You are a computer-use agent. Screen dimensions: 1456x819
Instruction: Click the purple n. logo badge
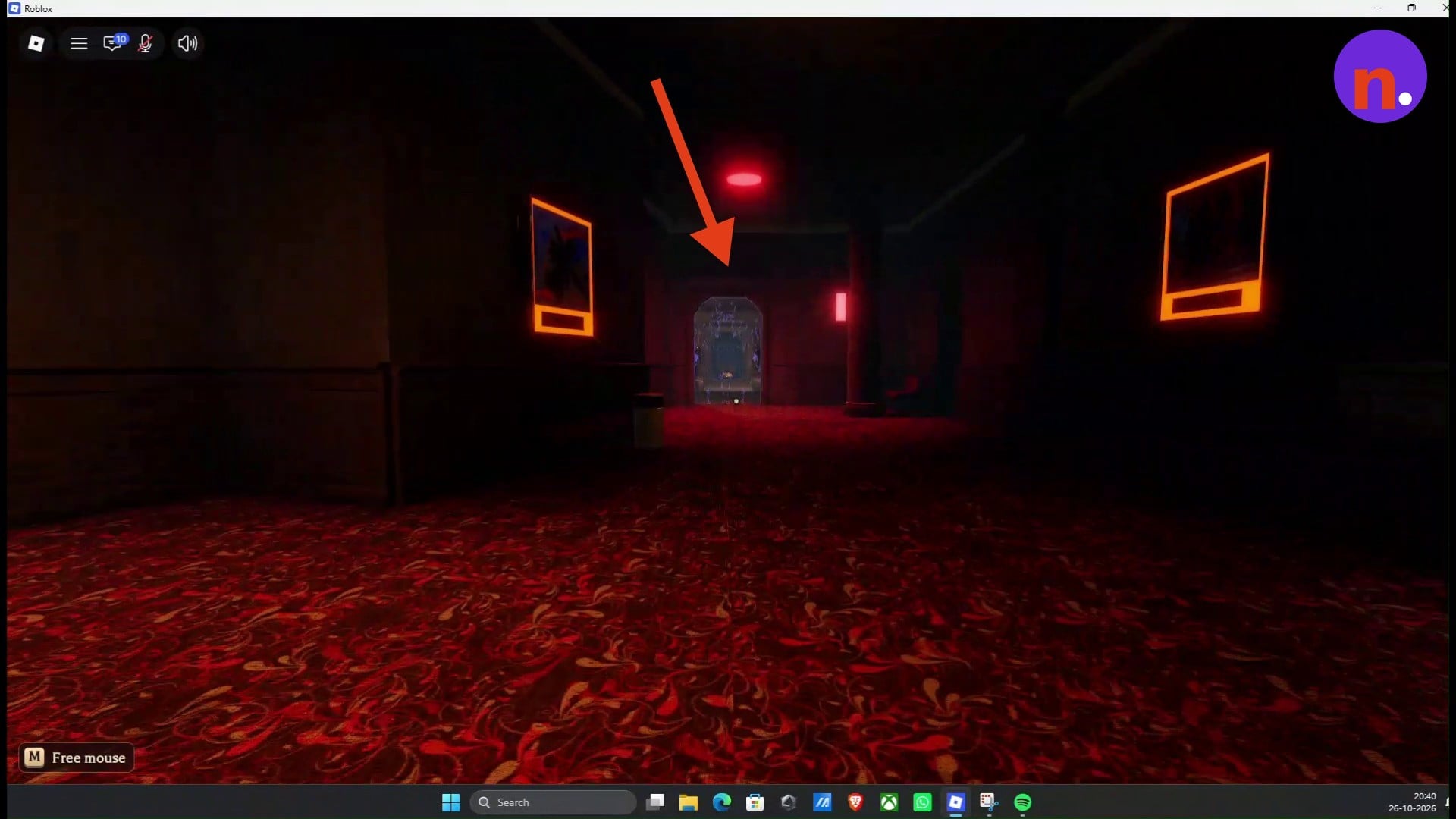[1380, 76]
